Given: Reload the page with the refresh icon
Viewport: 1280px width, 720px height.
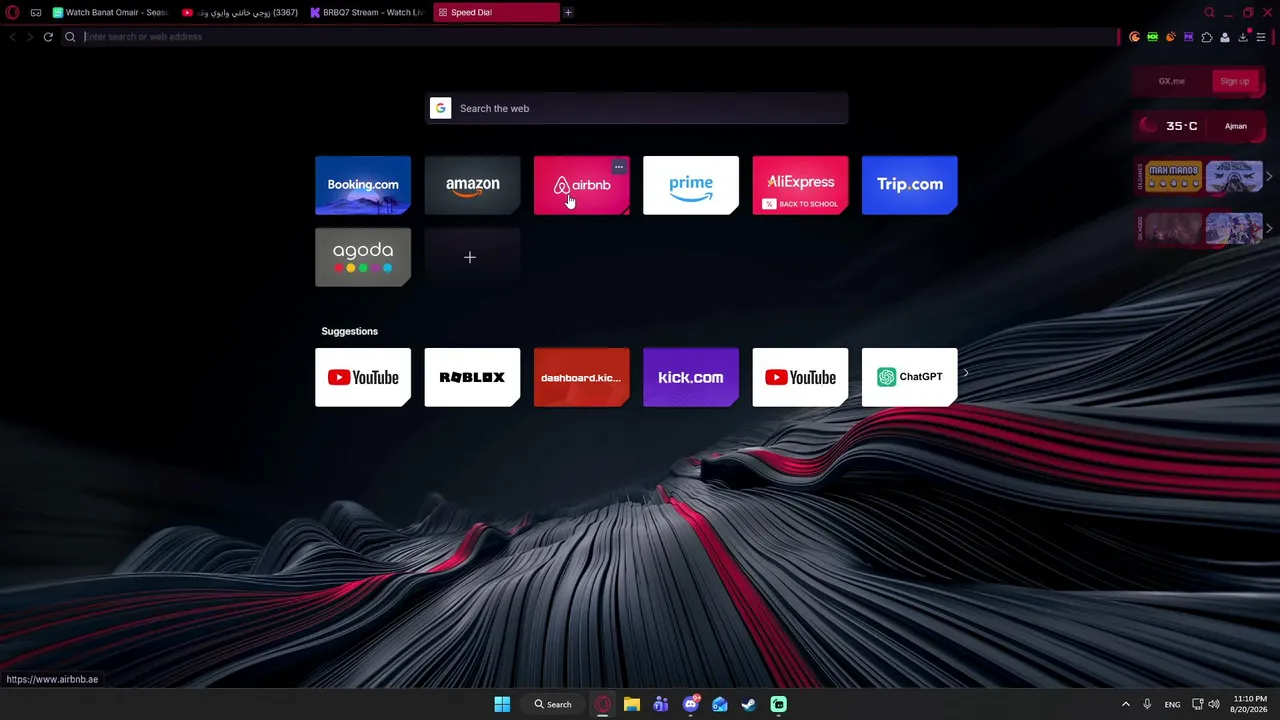Looking at the screenshot, I should (48, 37).
